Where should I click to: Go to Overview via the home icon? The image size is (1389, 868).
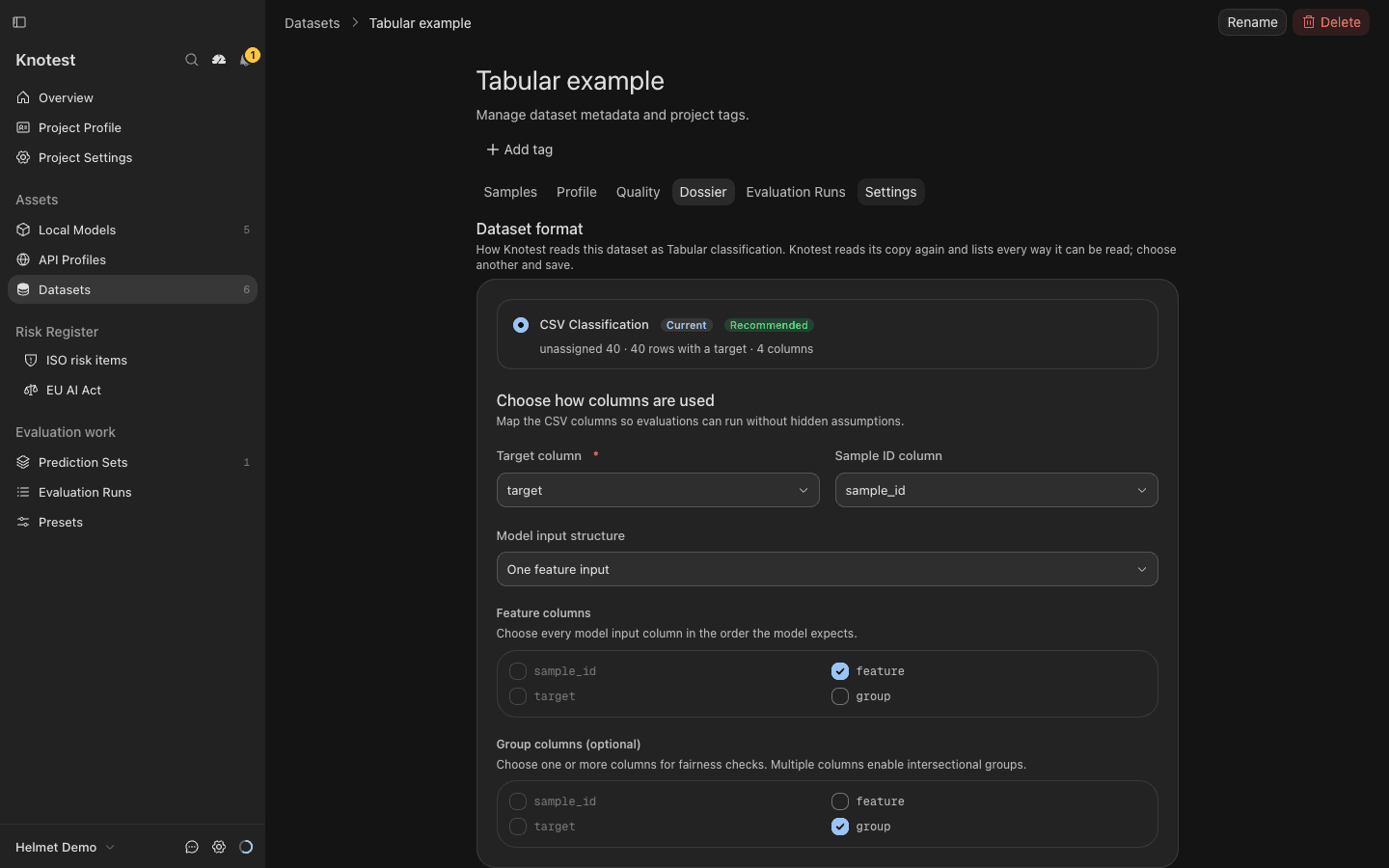pyautogui.click(x=23, y=97)
